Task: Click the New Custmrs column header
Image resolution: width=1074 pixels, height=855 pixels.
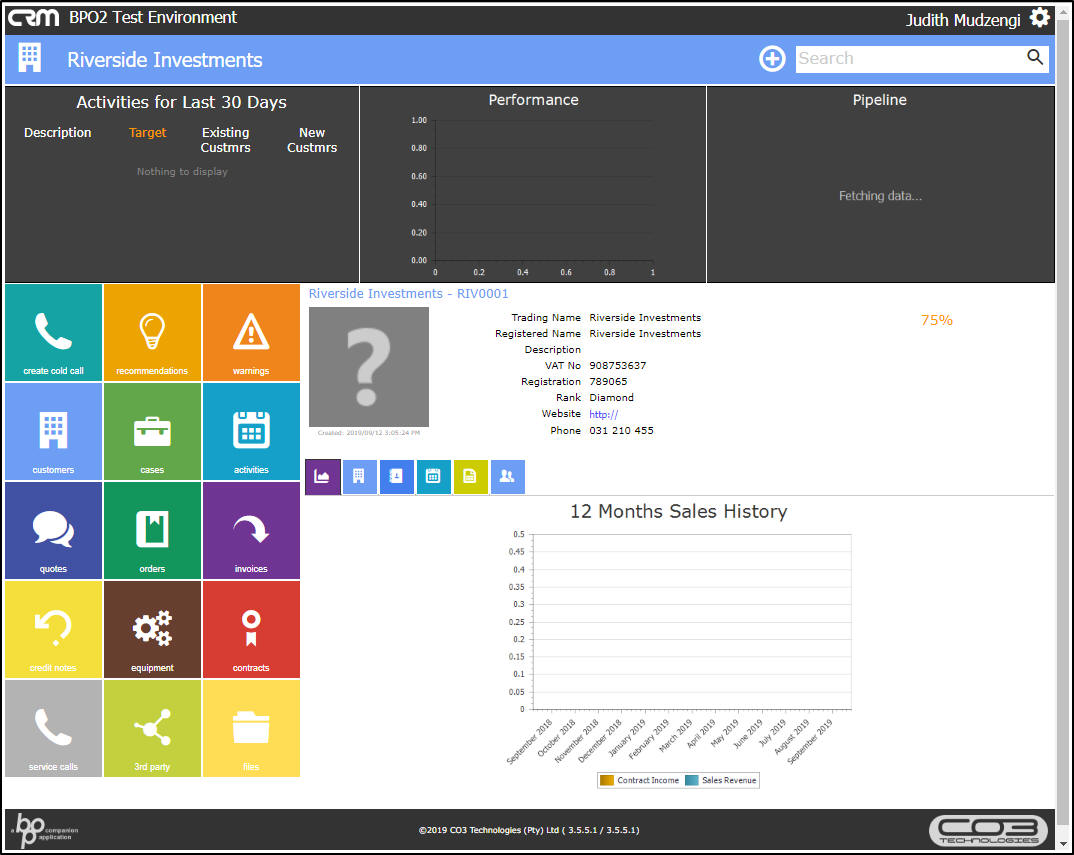Action: pos(312,140)
